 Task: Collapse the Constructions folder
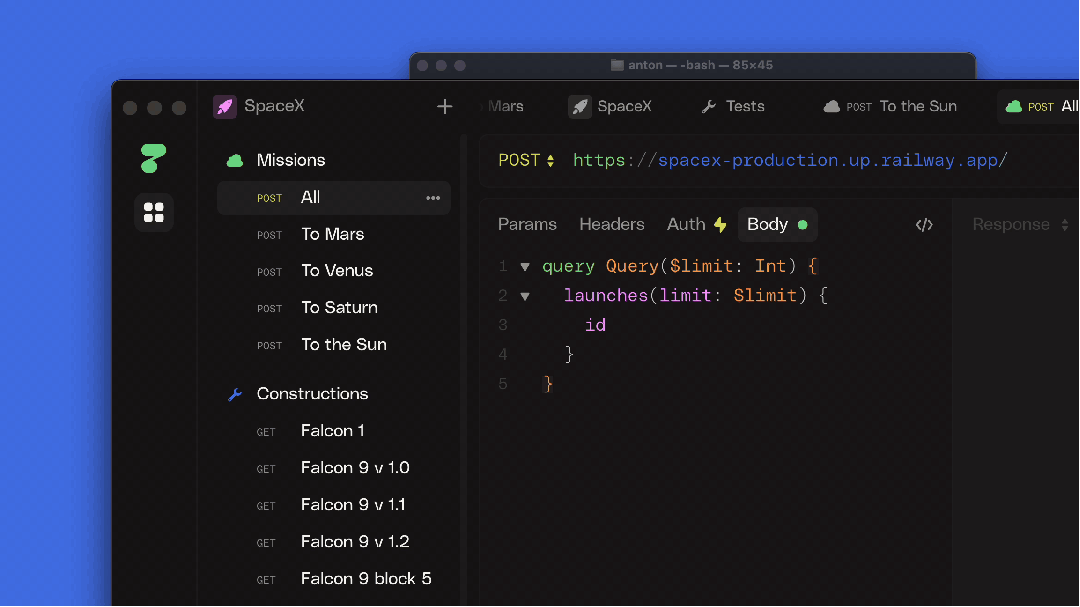(x=312, y=394)
